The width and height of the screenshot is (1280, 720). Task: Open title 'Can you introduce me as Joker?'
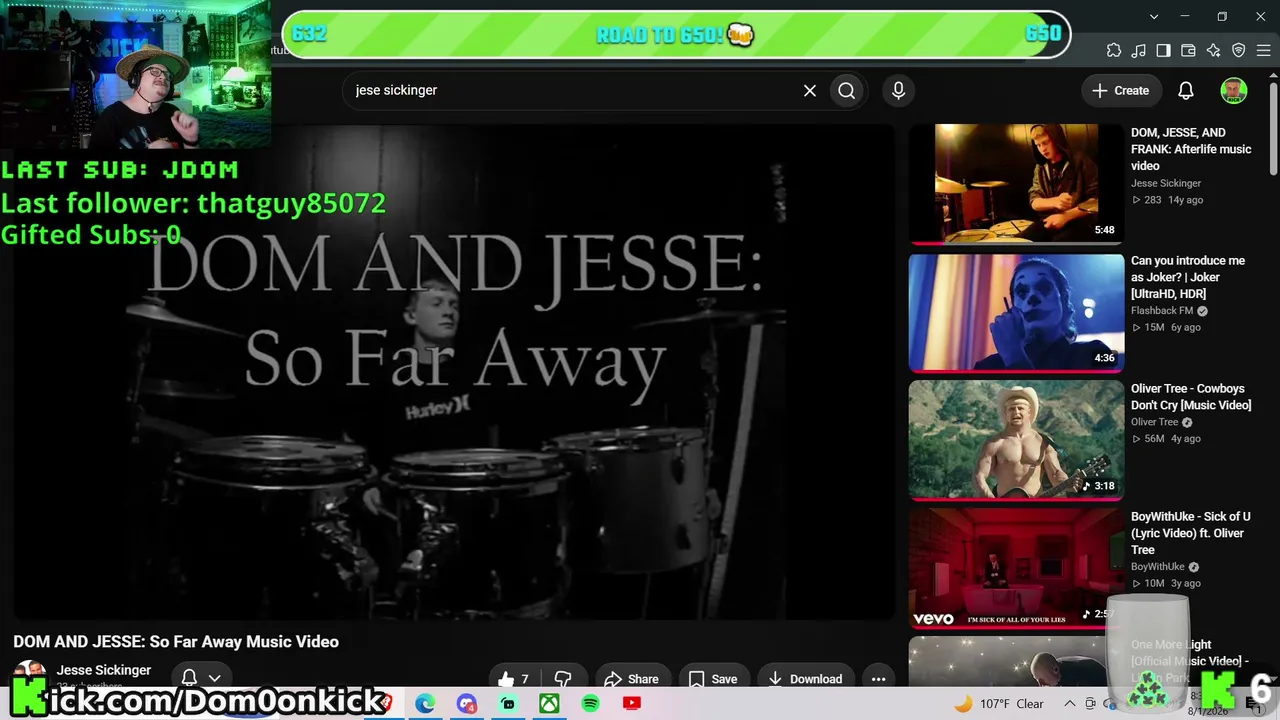click(x=1188, y=277)
